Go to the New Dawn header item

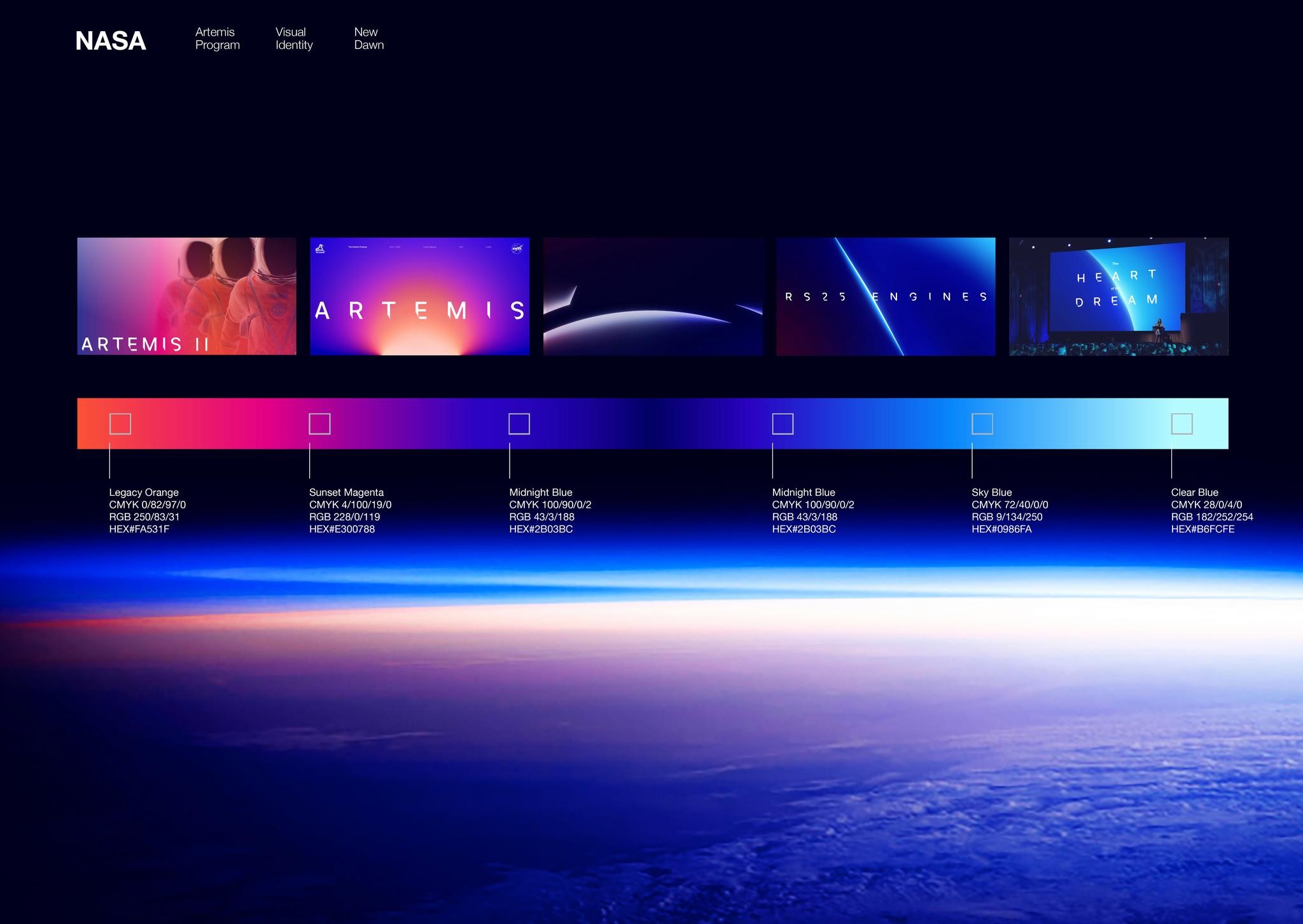[369, 38]
